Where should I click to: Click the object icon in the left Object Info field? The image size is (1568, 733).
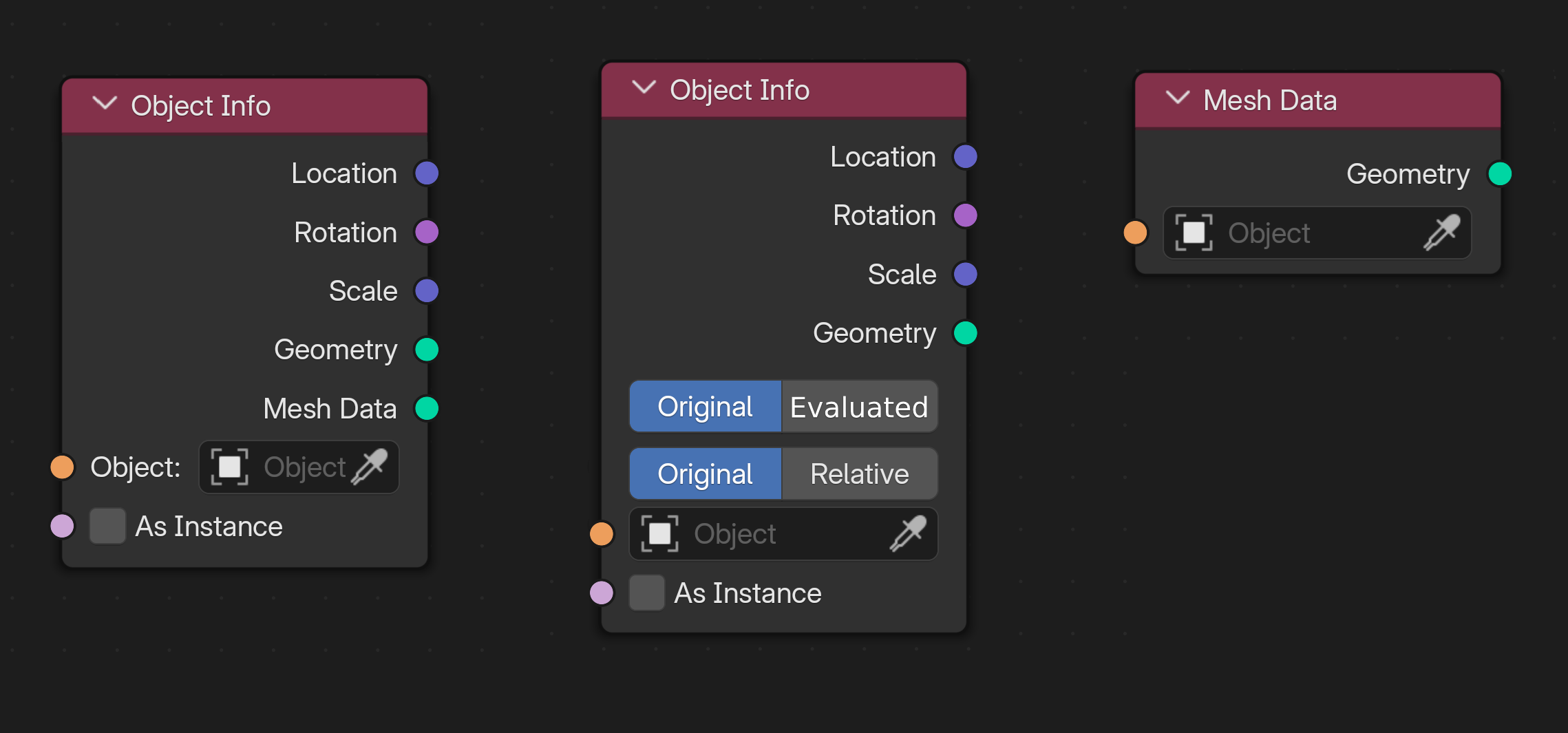(229, 467)
